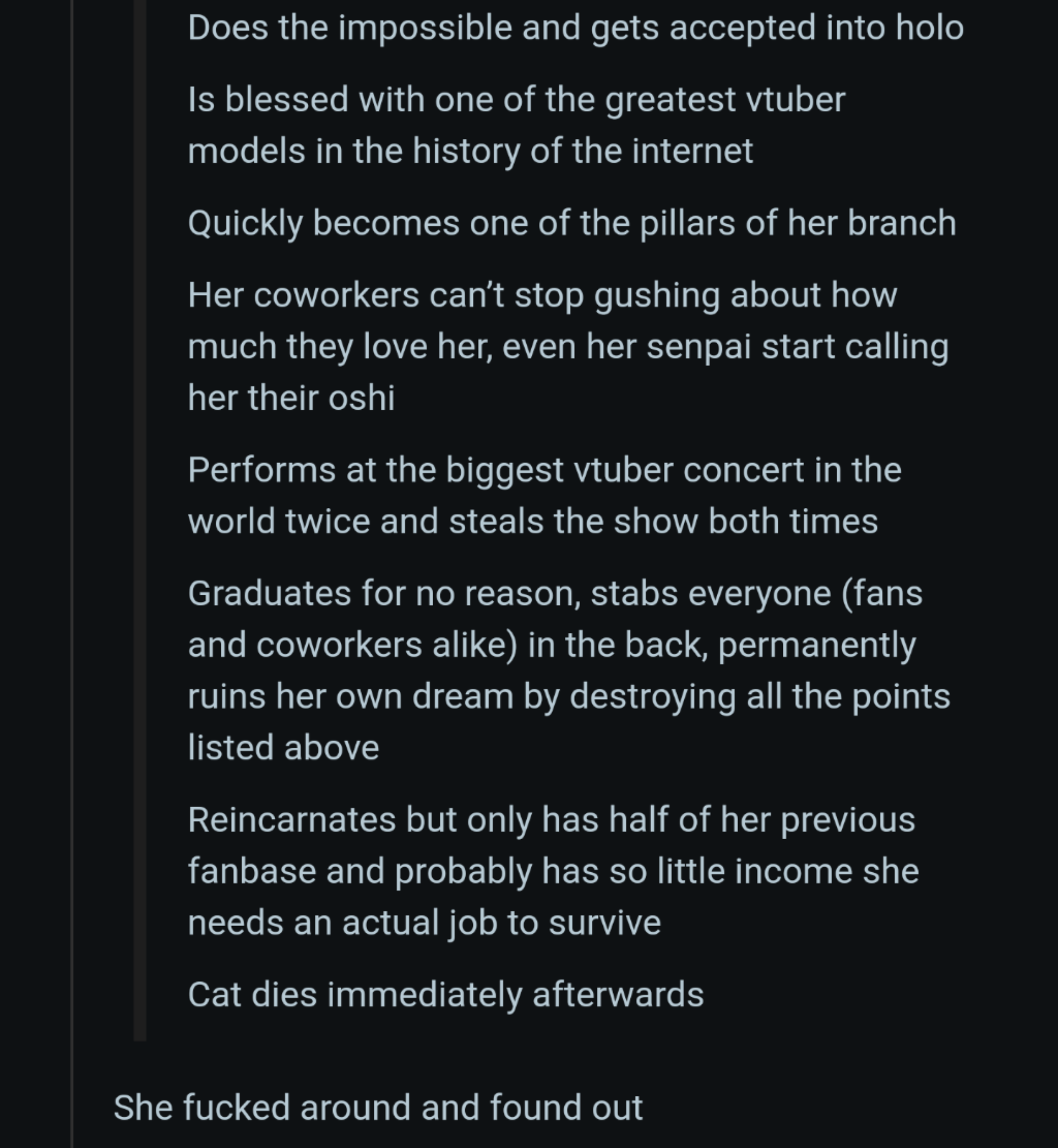
Task: Select the 'Quickly becomes one of the pillars' line
Action: (572, 223)
